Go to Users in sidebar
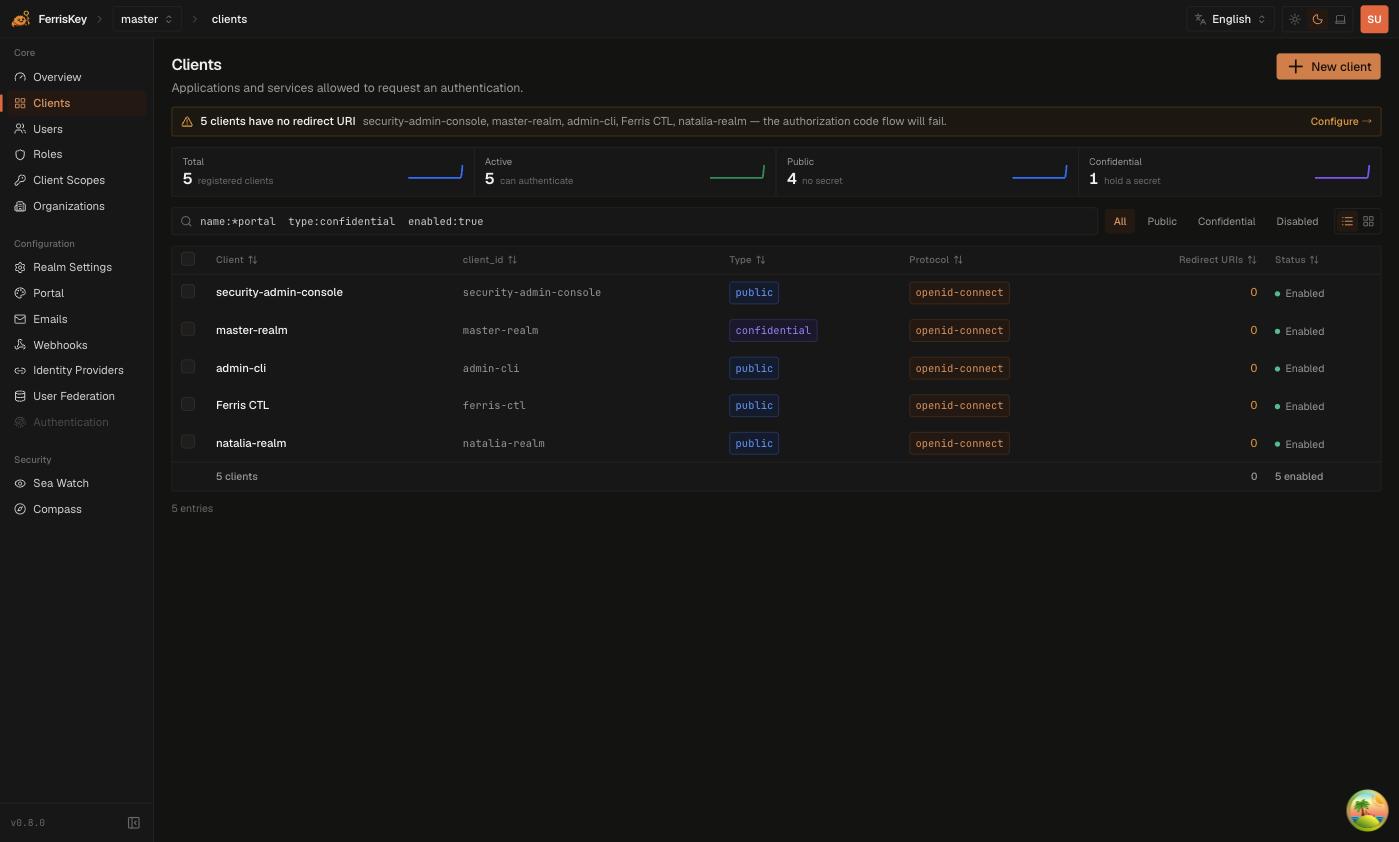 tap(75, 129)
